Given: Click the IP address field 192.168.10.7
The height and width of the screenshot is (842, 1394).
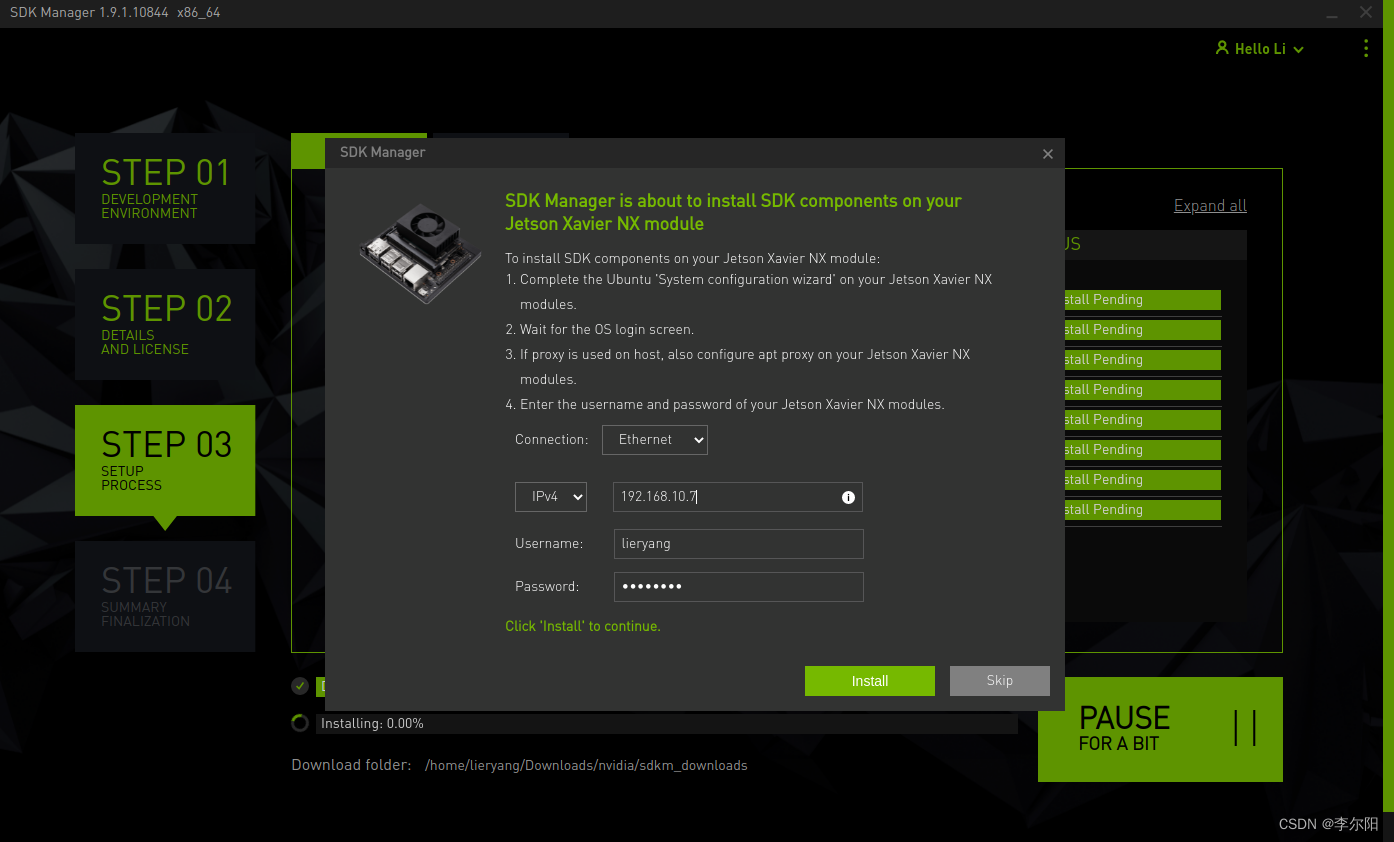Looking at the screenshot, I should click(737, 497).
